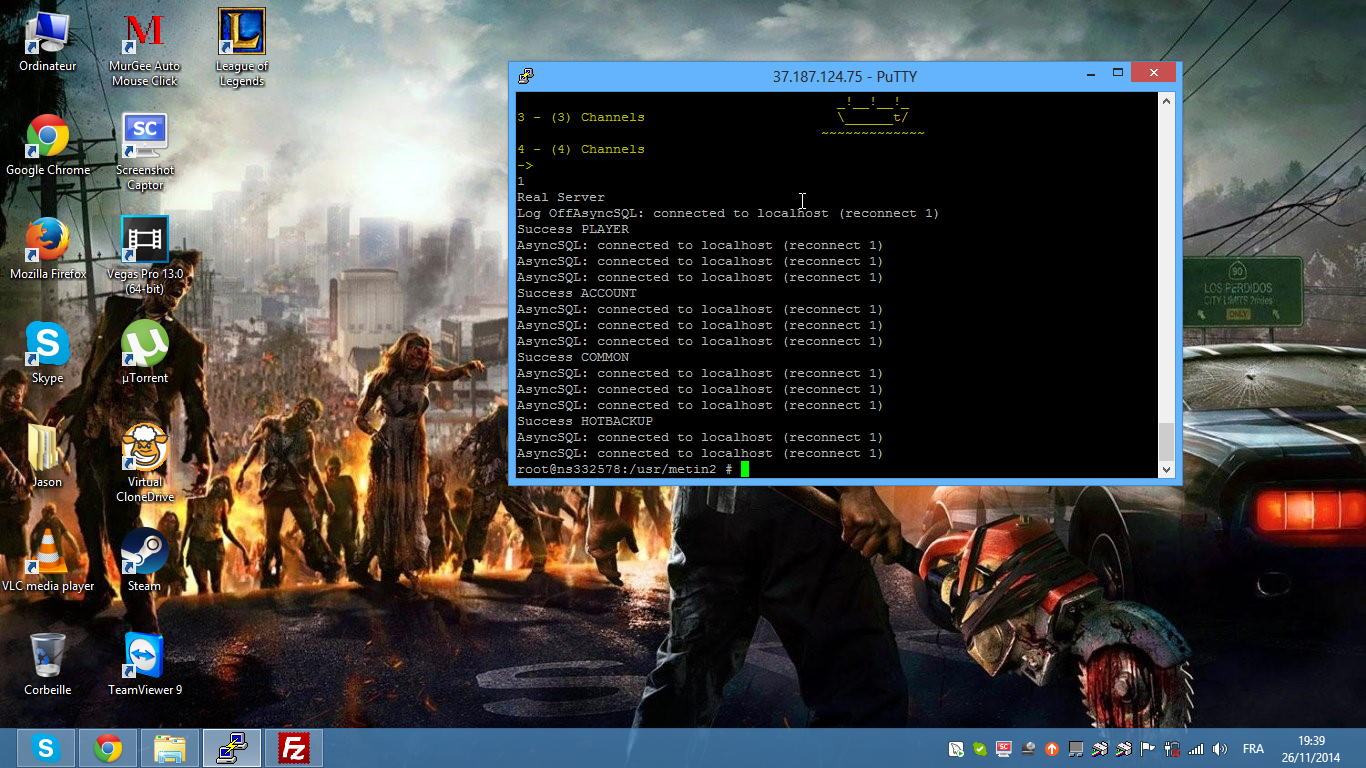The image size is (1366, 768).
Task: Open the Action Center flag icon
Action: point(1148,749)
